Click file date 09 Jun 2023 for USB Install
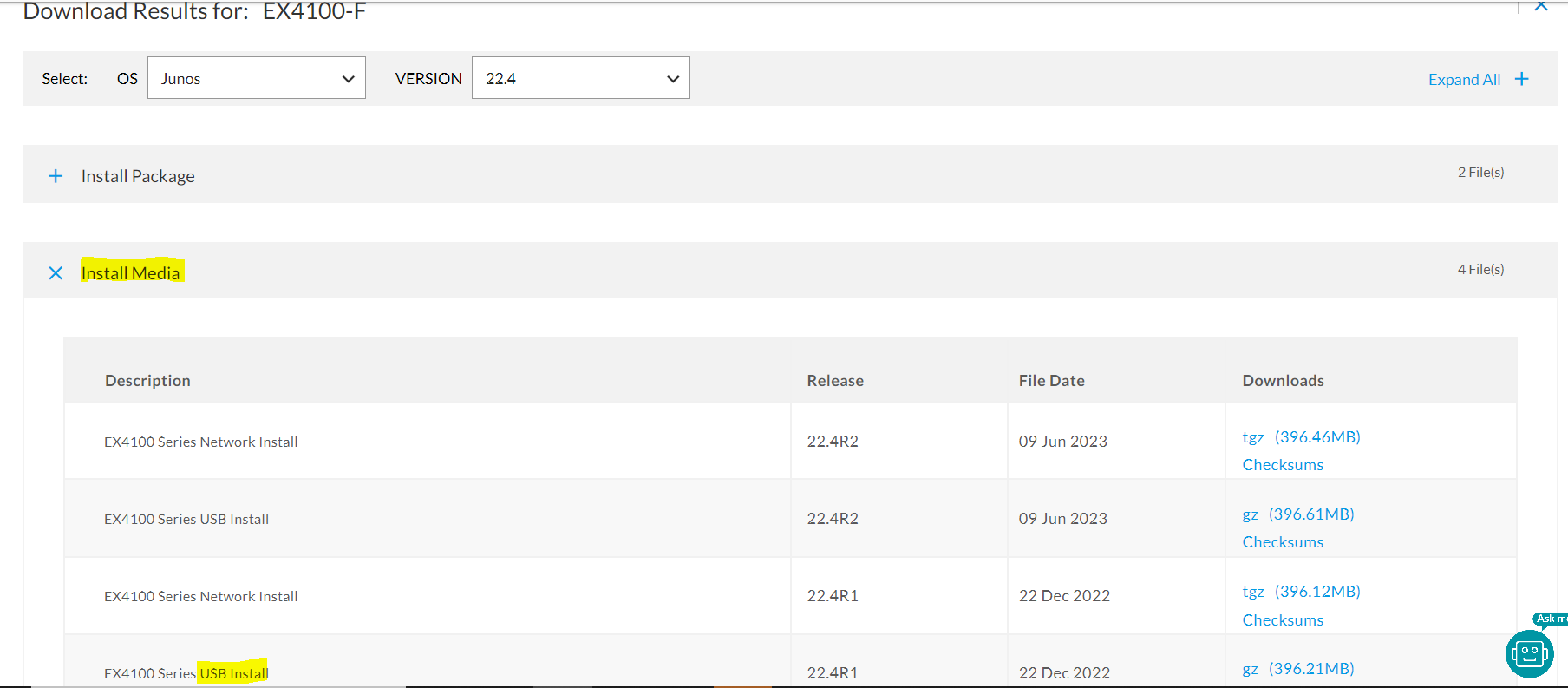The width and height of the screenshot is (1568, 688). 1063,518
